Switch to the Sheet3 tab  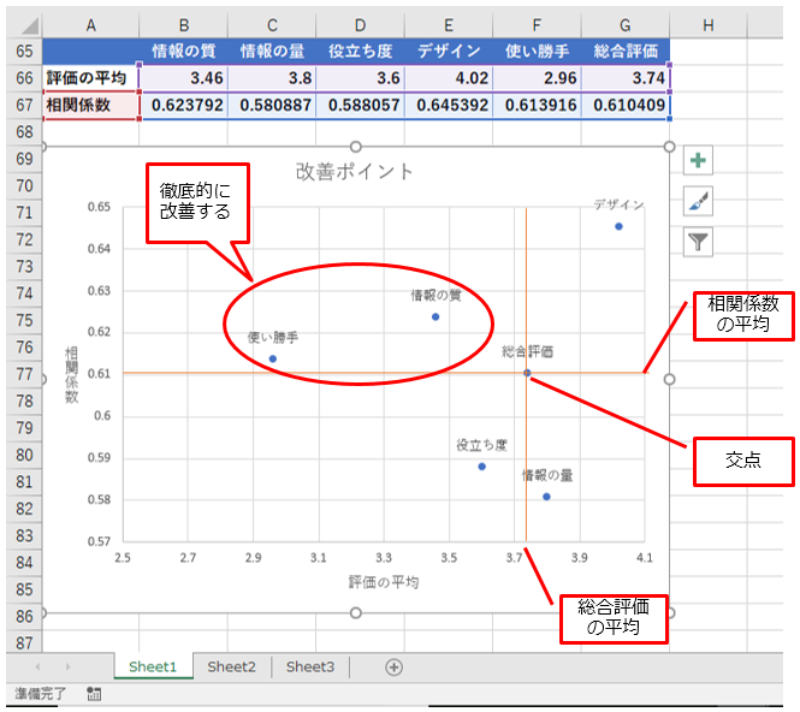coord(310,667)
